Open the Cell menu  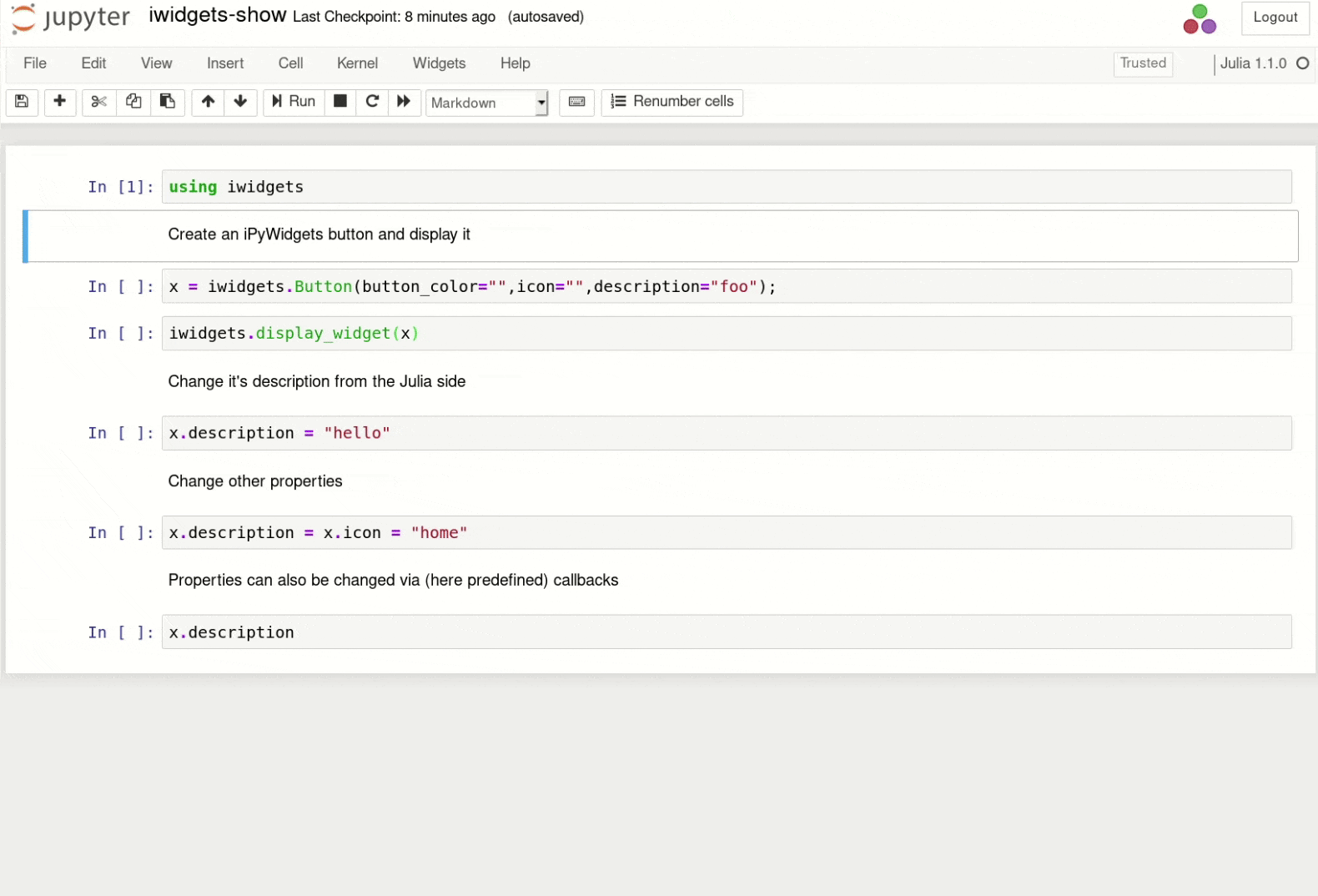pyautogui.click(x=290, y=63)
